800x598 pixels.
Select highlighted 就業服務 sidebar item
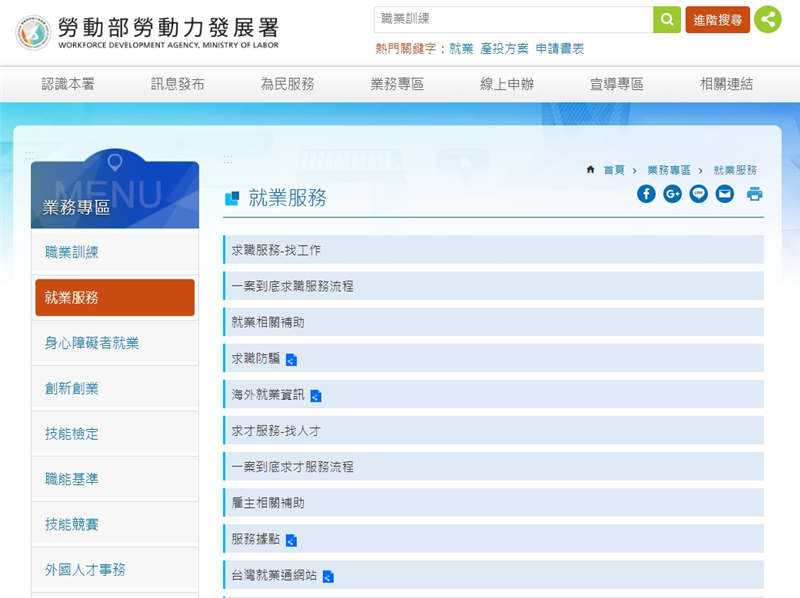point(115,297)
